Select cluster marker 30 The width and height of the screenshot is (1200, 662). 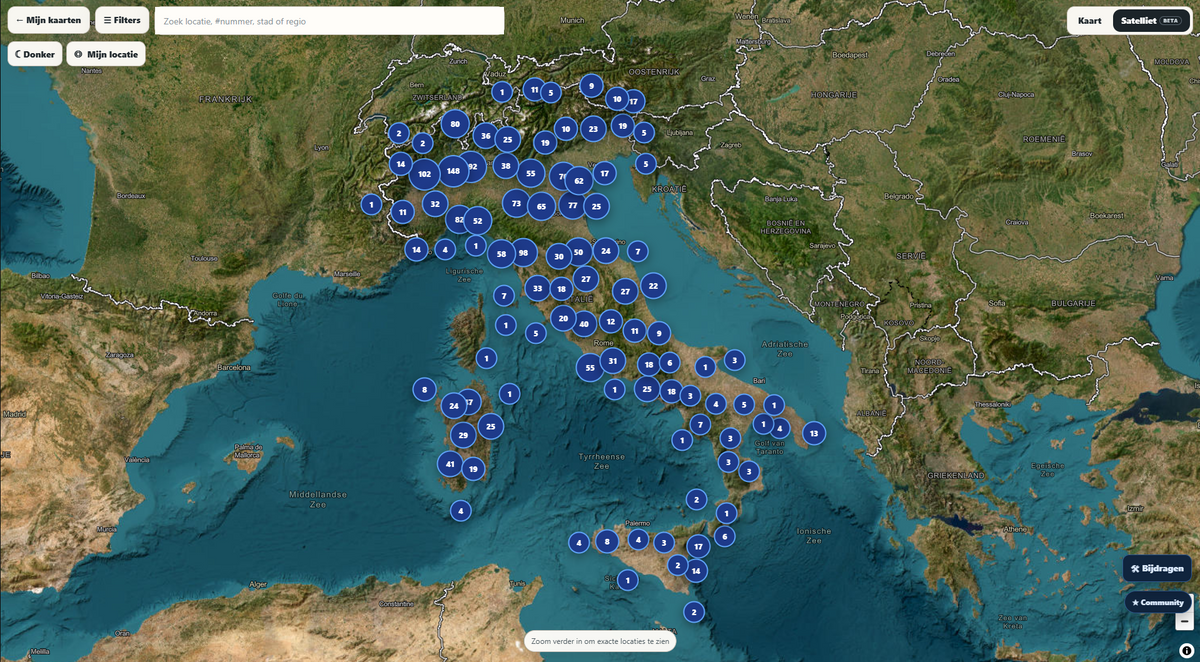pyautogui.click(x=559, y=257)
